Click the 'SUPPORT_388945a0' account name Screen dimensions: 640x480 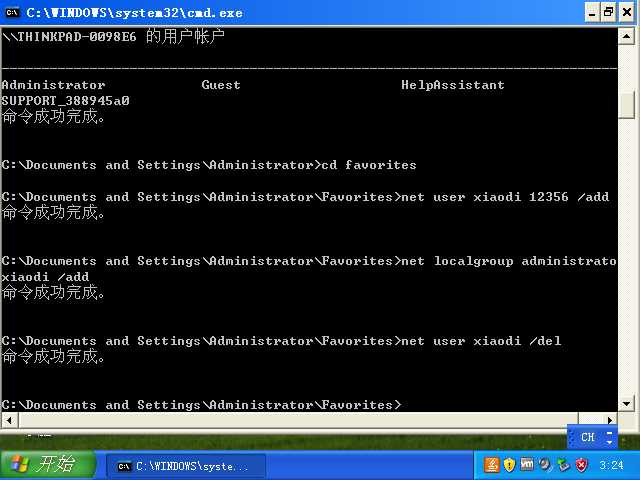click(x=65, y=101)
